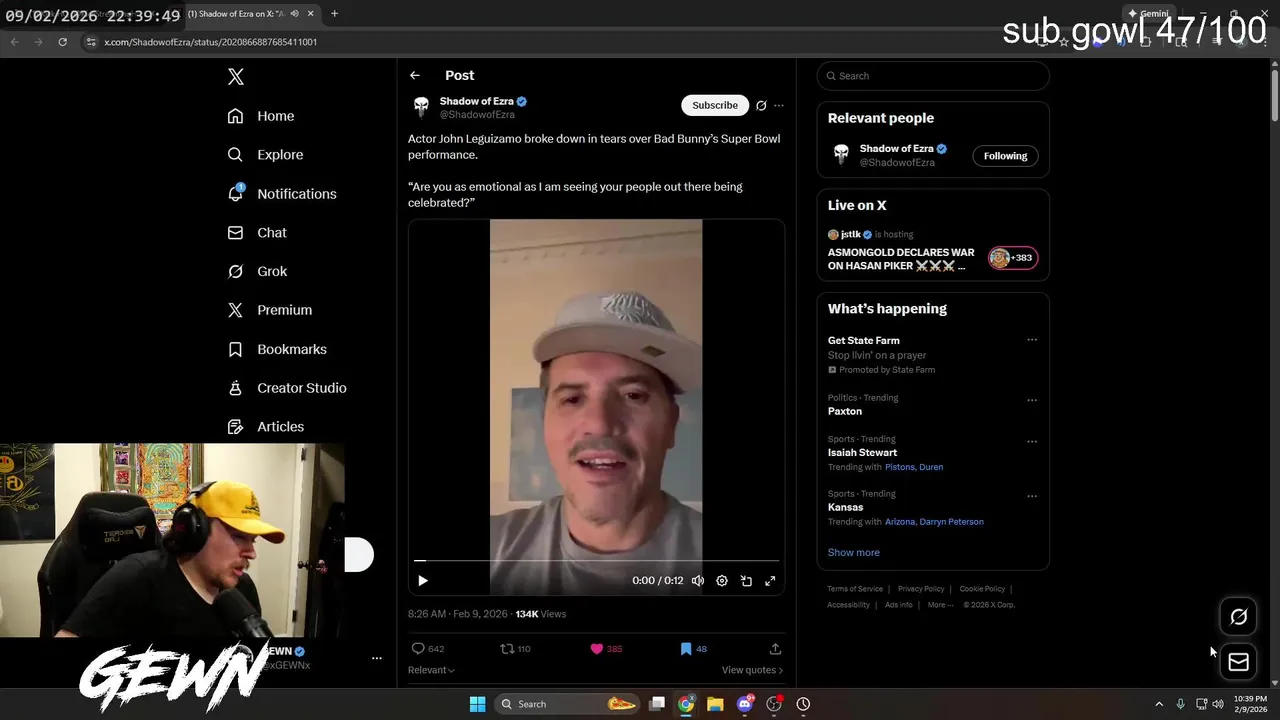The width and height of the screenshot is (1280, 720).
Task: Unlike the post showing 385 likes
Action: (x=606, y=649)
